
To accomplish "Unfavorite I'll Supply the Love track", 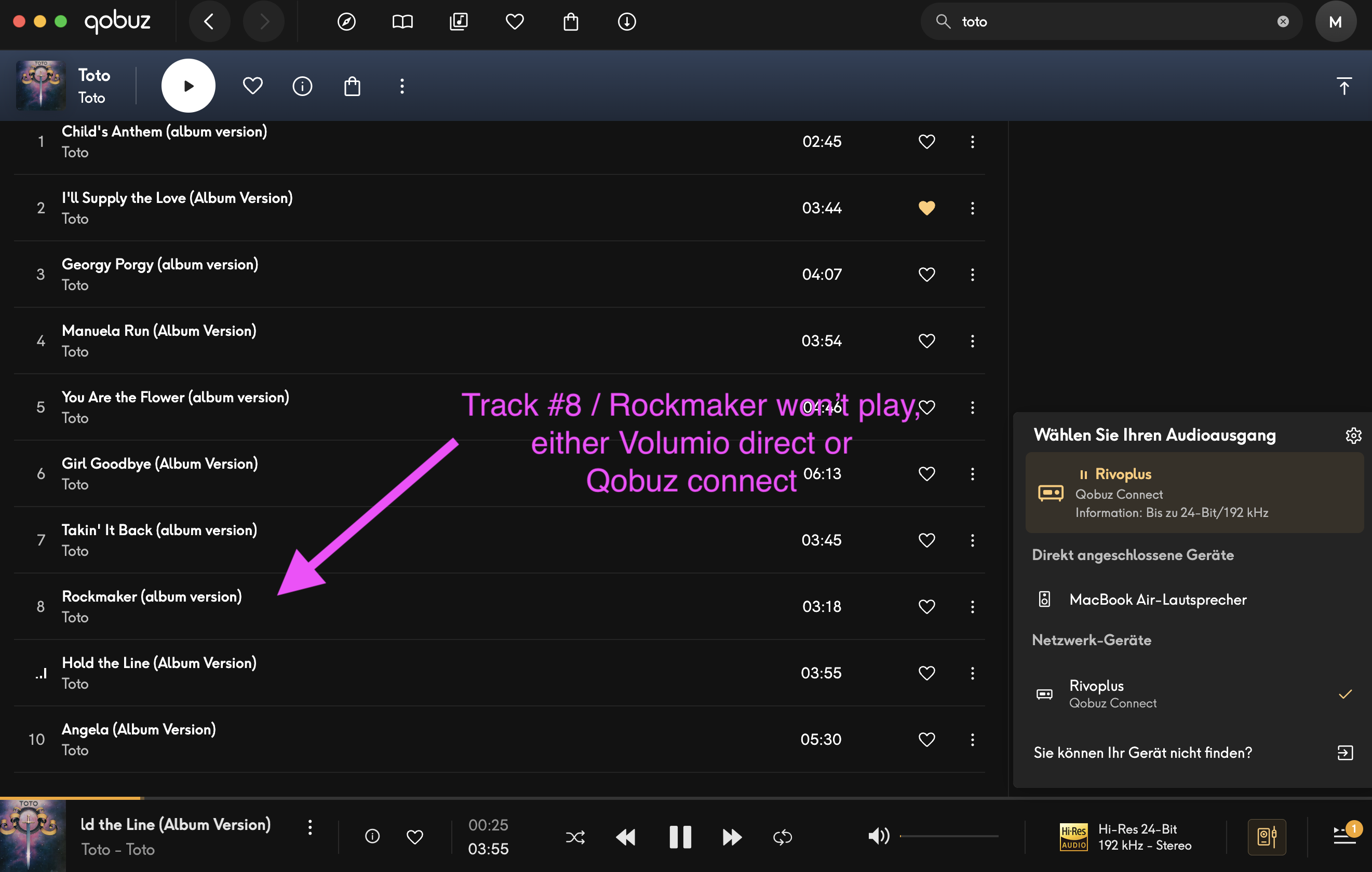I will [x=926, y=208].
